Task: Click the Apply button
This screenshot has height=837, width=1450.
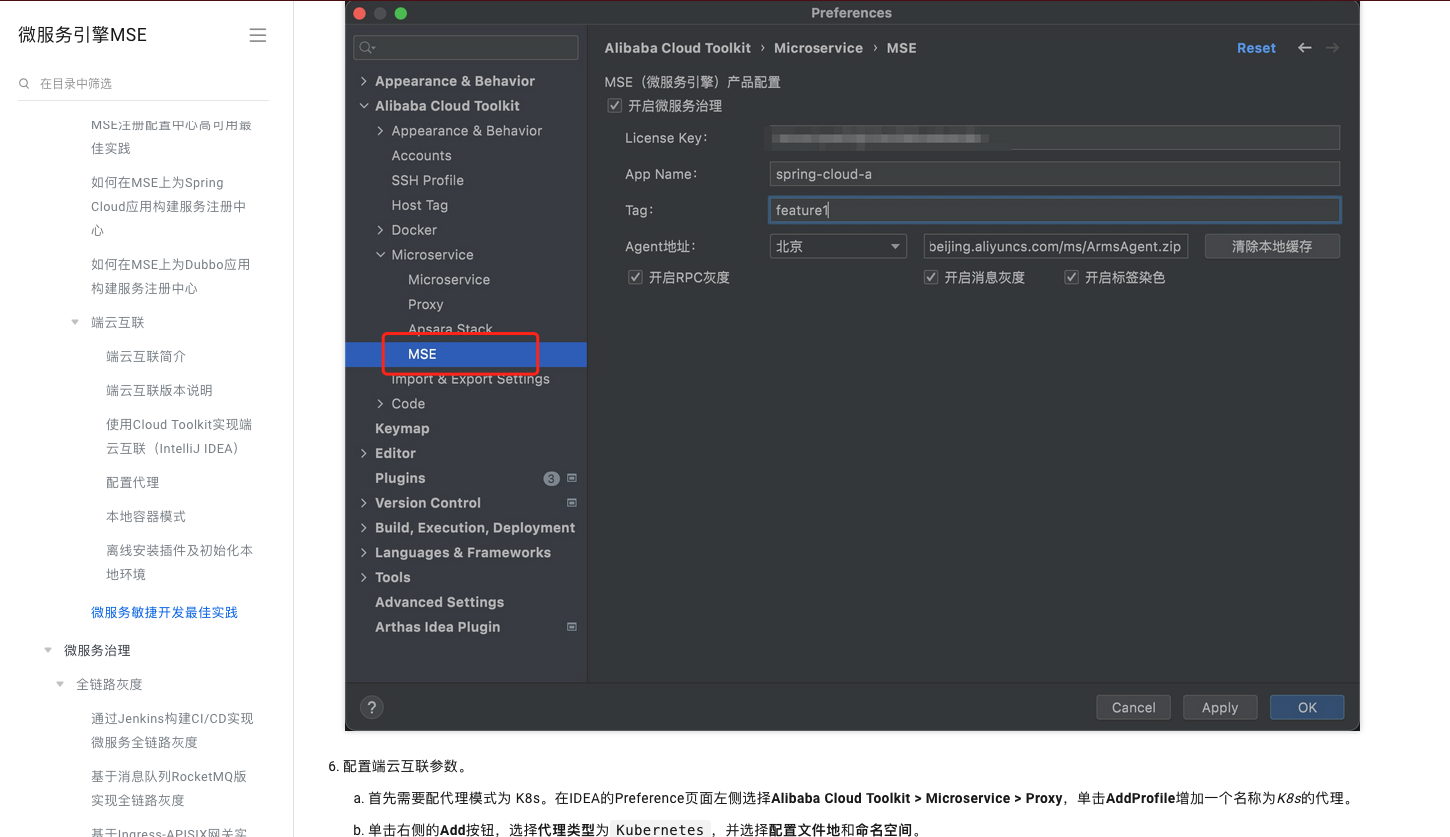Action: point(1220,707)
